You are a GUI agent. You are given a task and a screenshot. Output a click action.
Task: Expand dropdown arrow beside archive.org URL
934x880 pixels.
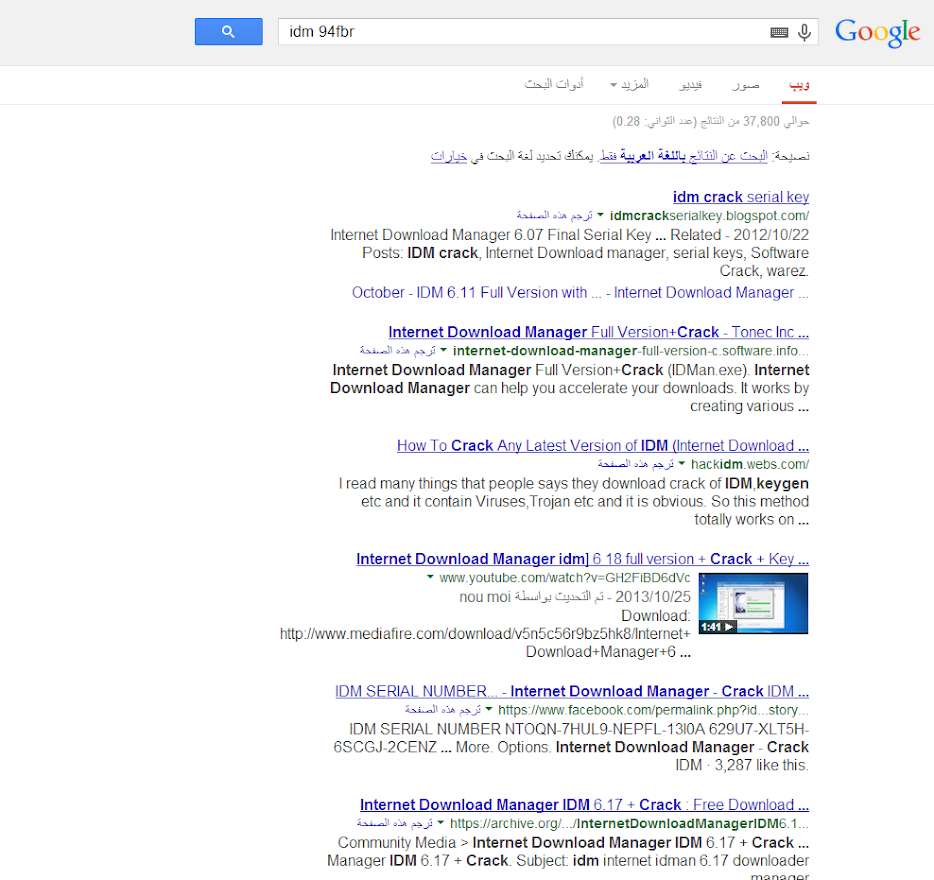click(441, 823)
